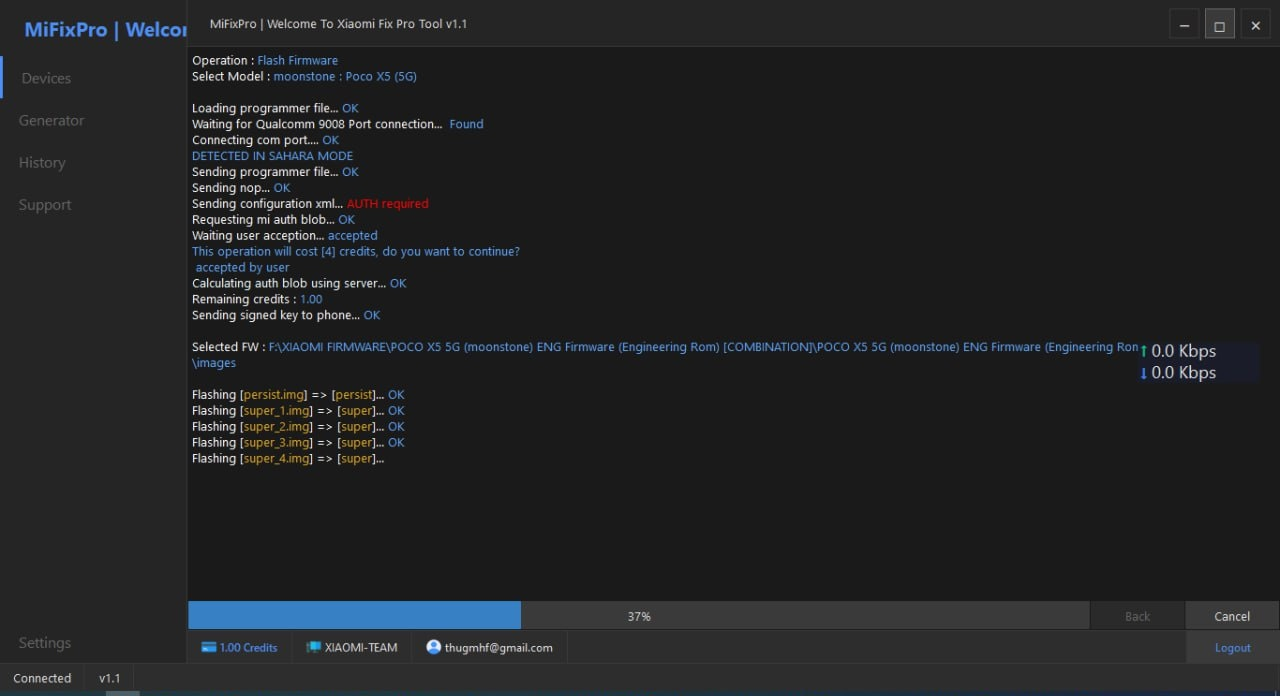
Task: Click the Connected status indicator
Action: click(x=42, y=678)
